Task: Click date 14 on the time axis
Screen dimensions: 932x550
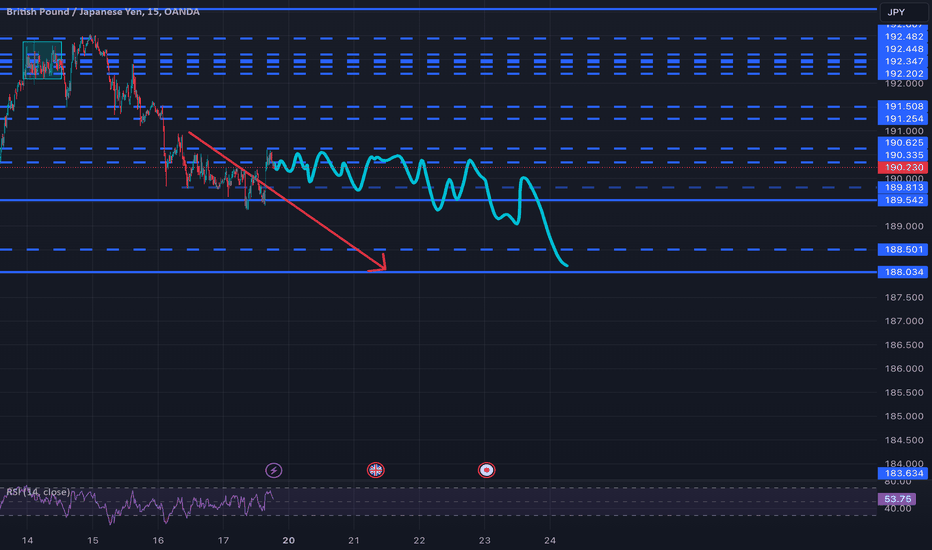Action: (27, 540)
